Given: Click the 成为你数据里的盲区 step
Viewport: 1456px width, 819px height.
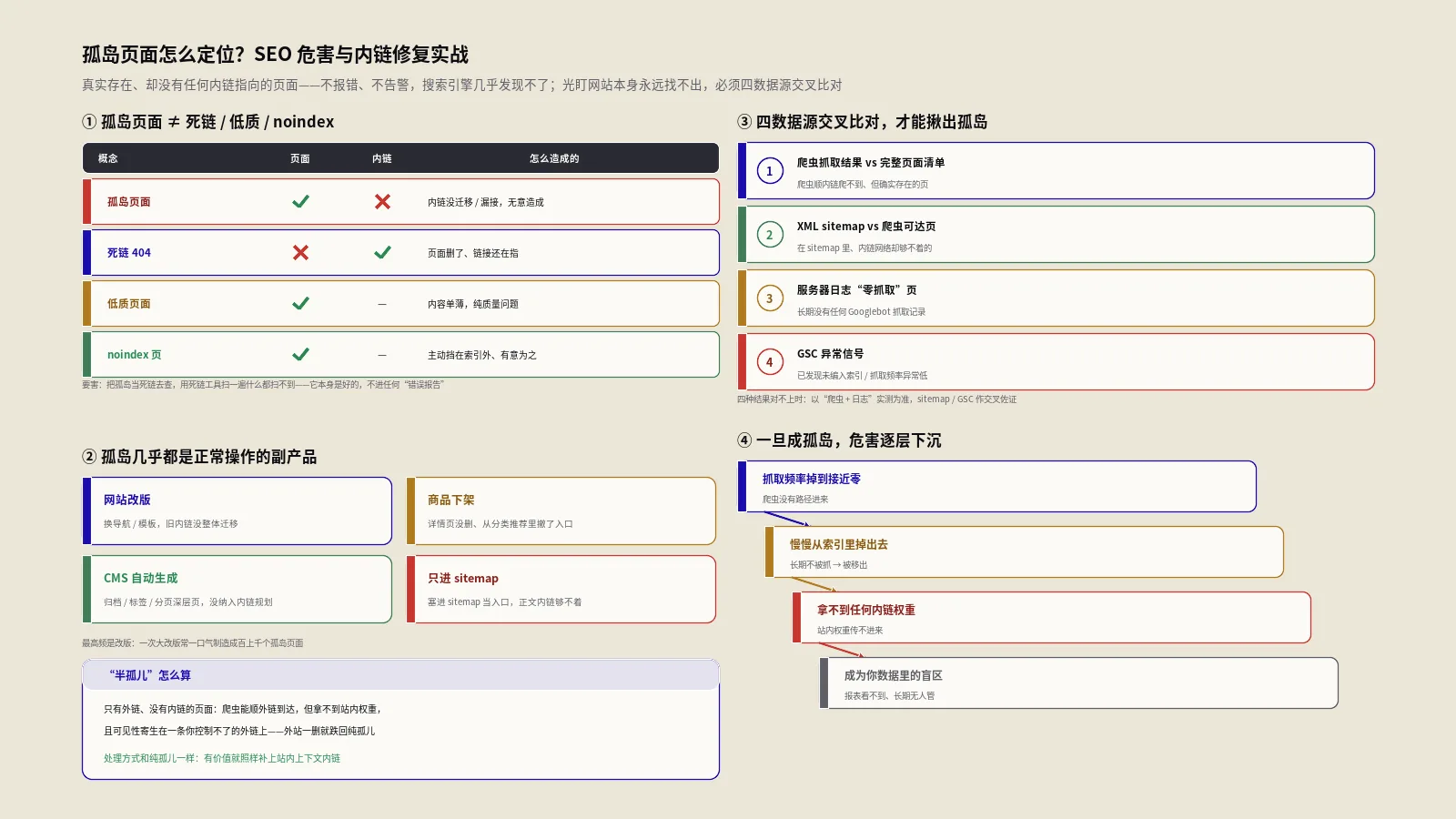Looking at the screenshot, I should point(1078,683).
